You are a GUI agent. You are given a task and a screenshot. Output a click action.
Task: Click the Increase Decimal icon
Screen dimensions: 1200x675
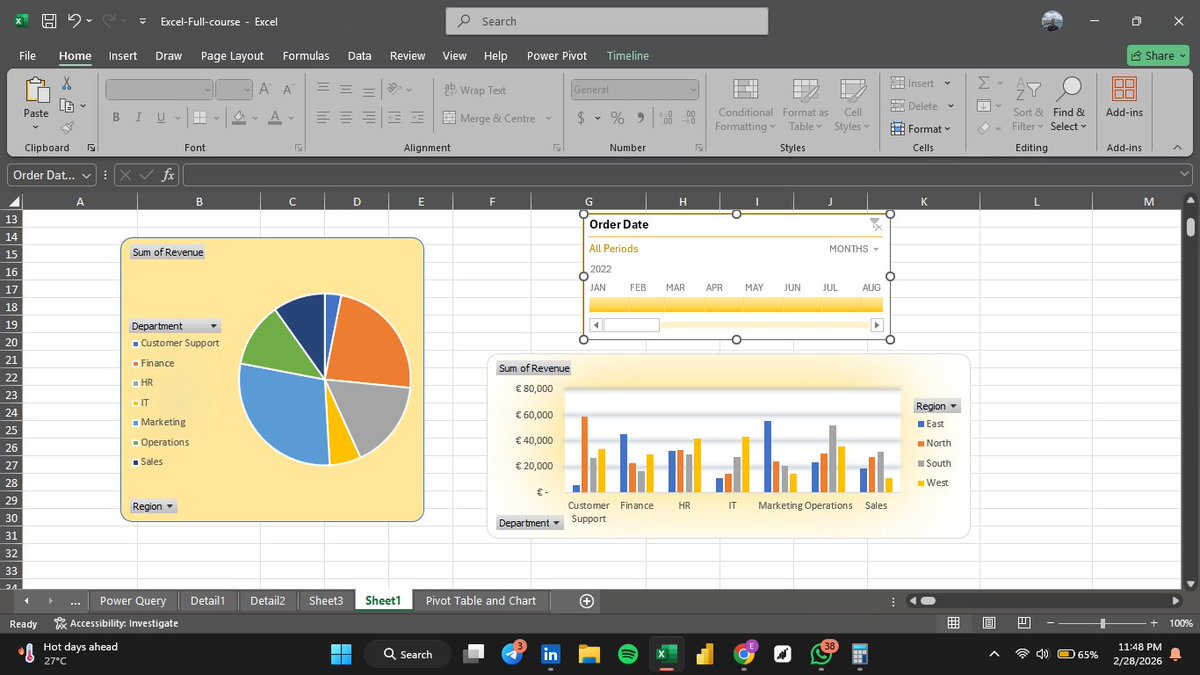667,118
